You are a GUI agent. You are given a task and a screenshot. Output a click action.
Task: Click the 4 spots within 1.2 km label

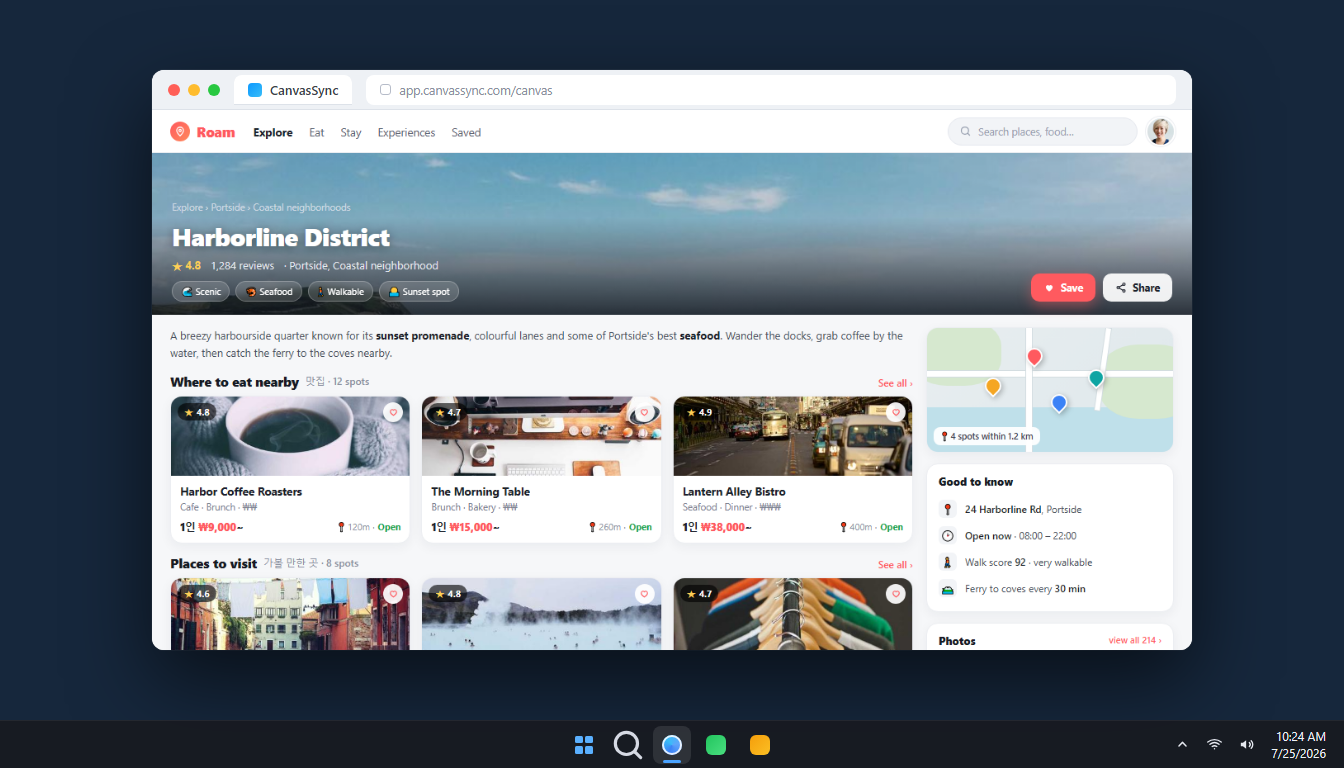pyautogui.click(x=987, y=436)
